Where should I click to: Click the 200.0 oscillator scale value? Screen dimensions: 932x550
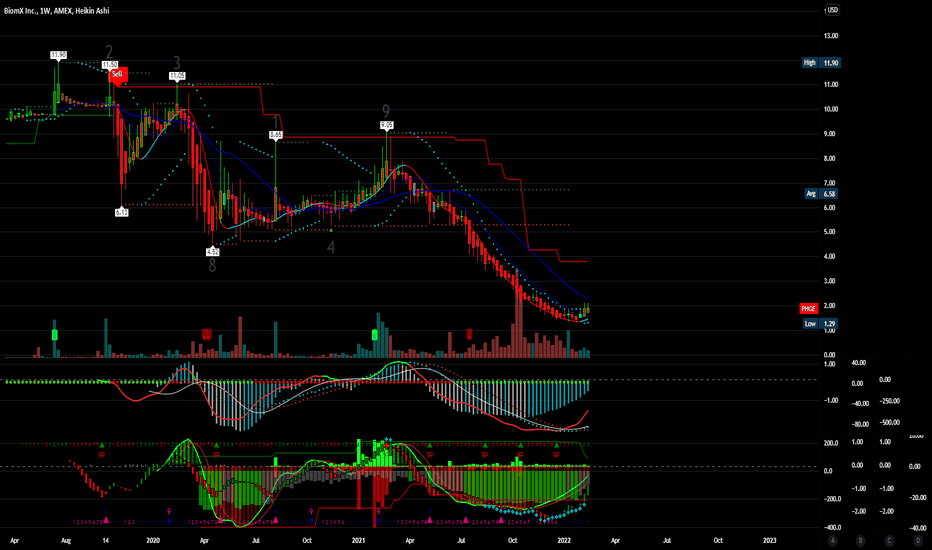pyautogui.click(x=831, y=443)
